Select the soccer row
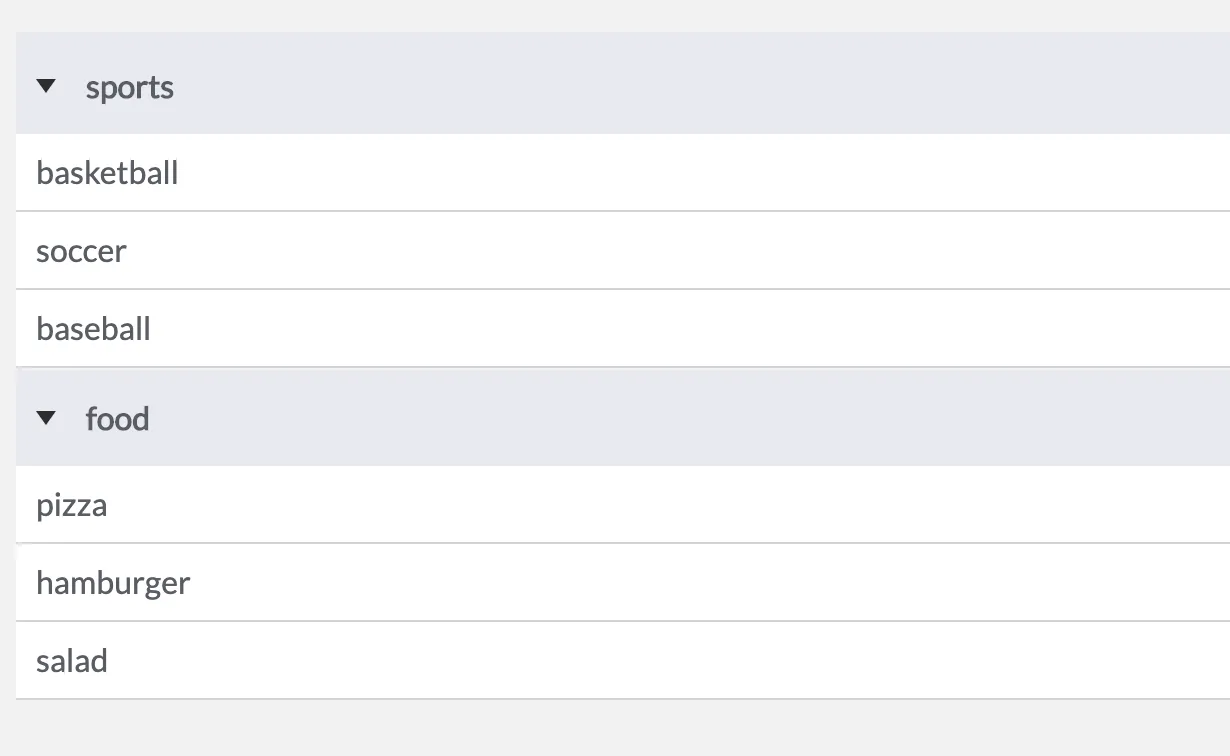 pos(623,250)
